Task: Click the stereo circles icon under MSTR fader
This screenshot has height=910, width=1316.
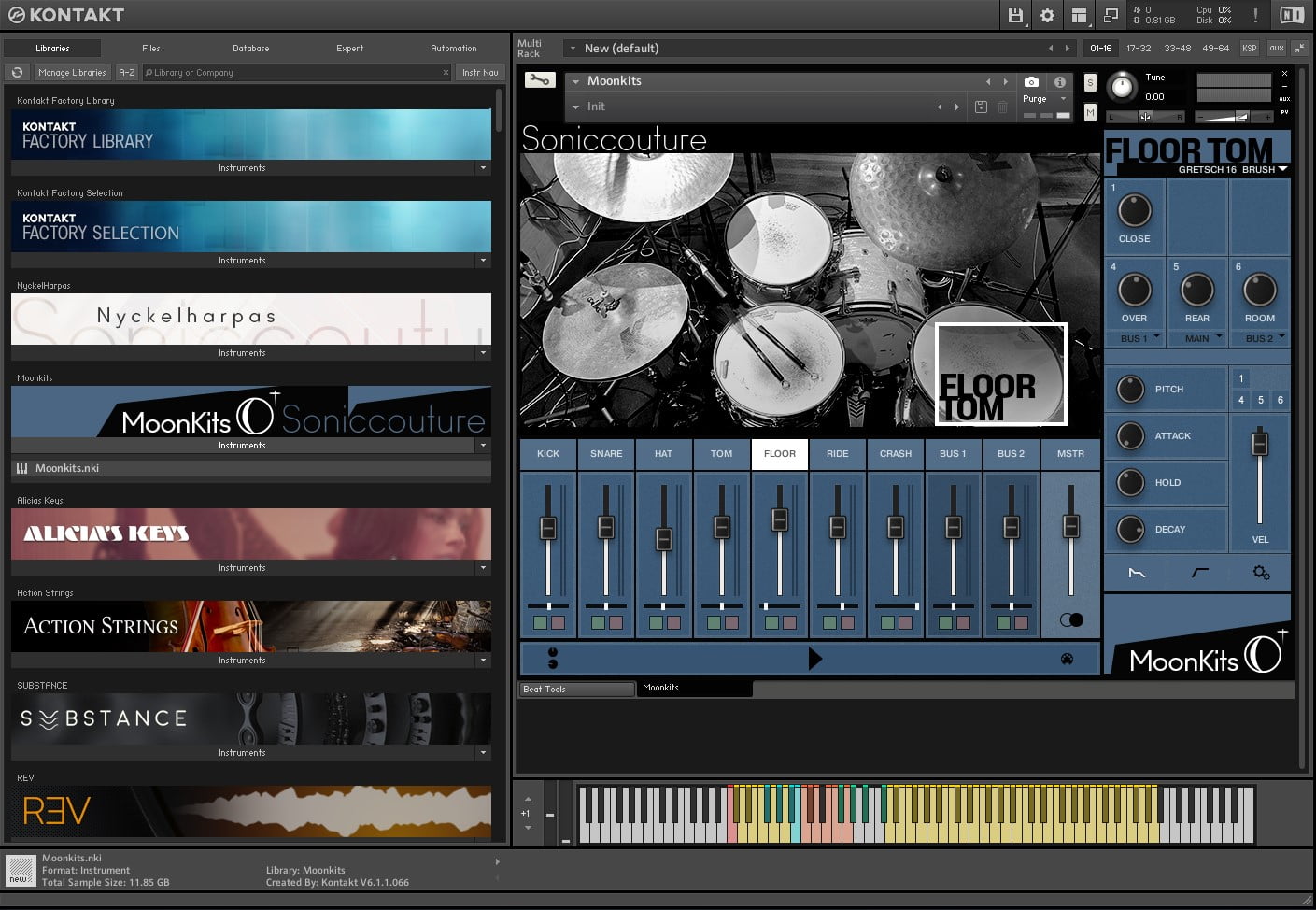Action: point(1071,619)
